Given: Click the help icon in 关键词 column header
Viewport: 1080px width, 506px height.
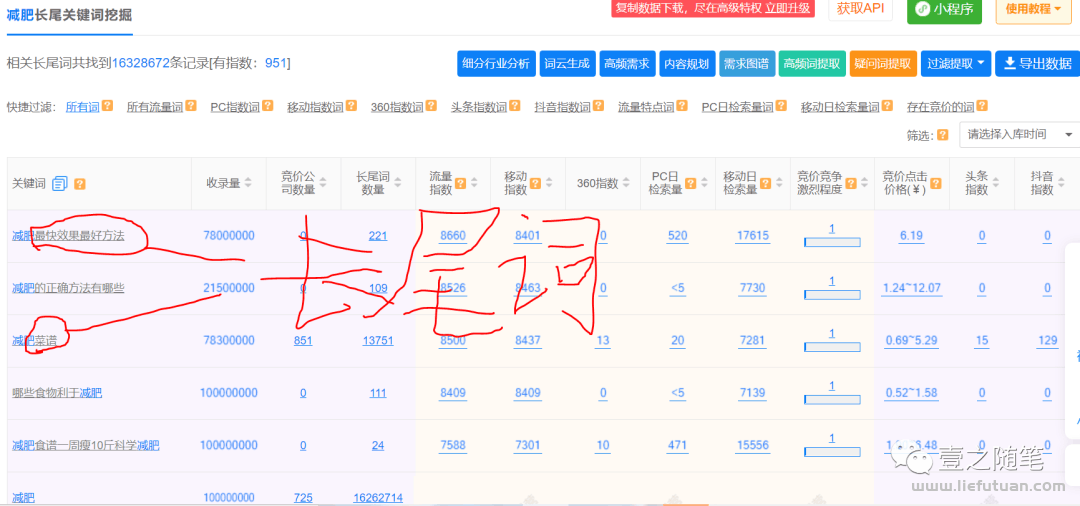Looking at the screenshot, I should 80,184.
